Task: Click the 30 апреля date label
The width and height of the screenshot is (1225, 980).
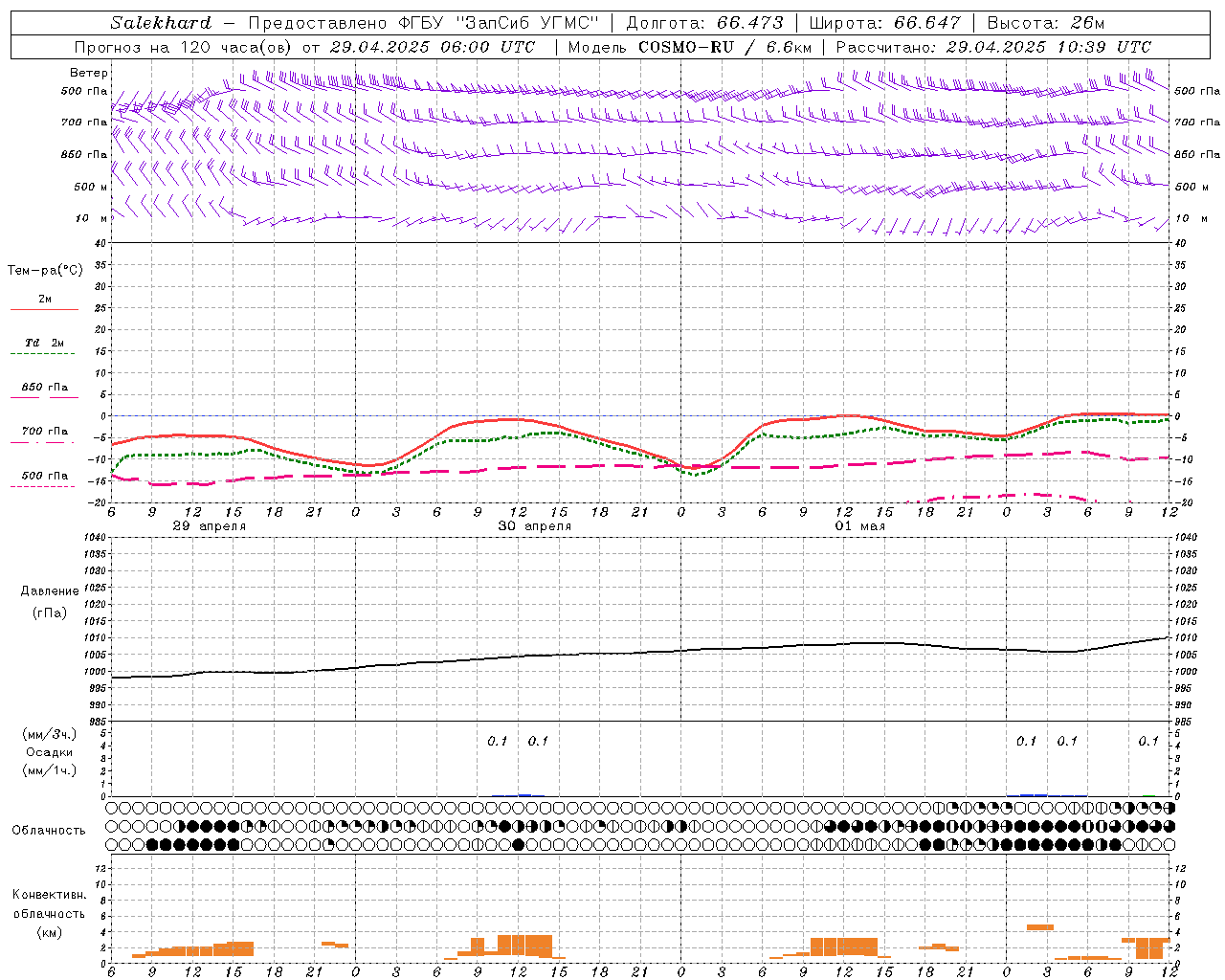Action: point(534,526)
